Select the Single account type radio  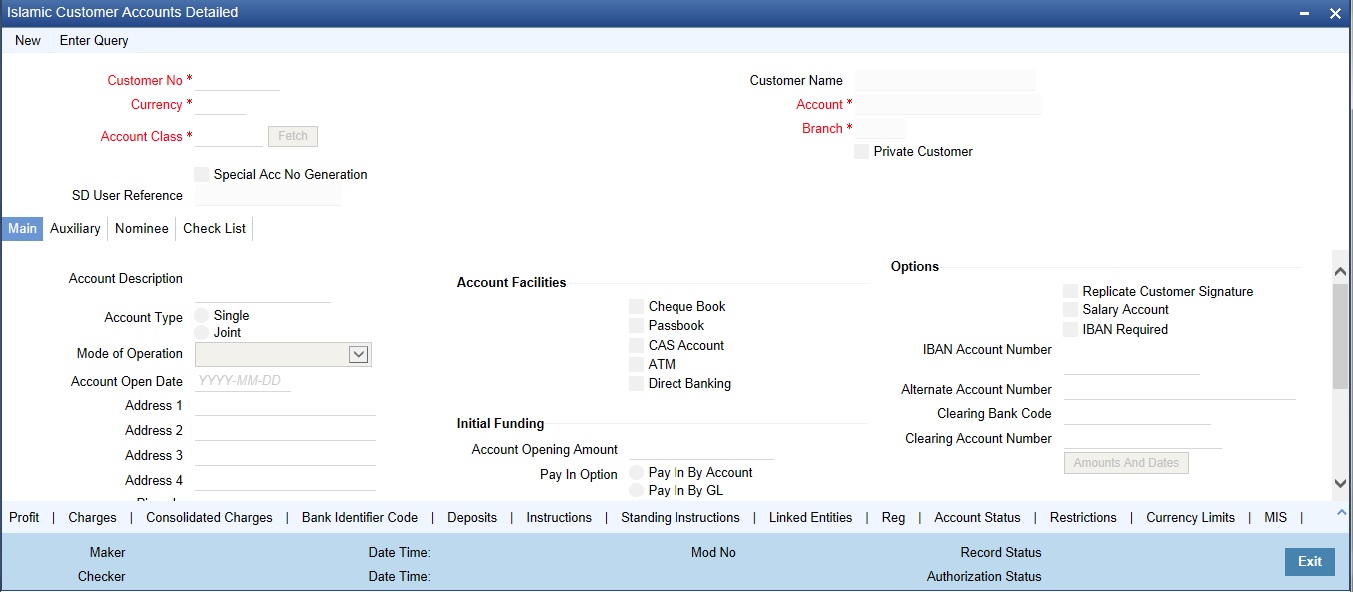pyautogui.click(x=202, y=315)
